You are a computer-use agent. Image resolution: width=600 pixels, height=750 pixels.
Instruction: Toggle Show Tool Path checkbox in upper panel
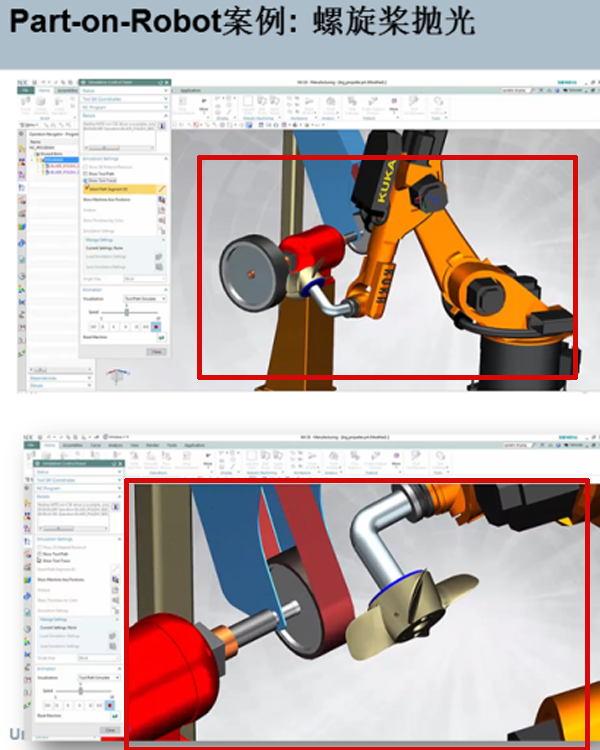pos(86,173)
